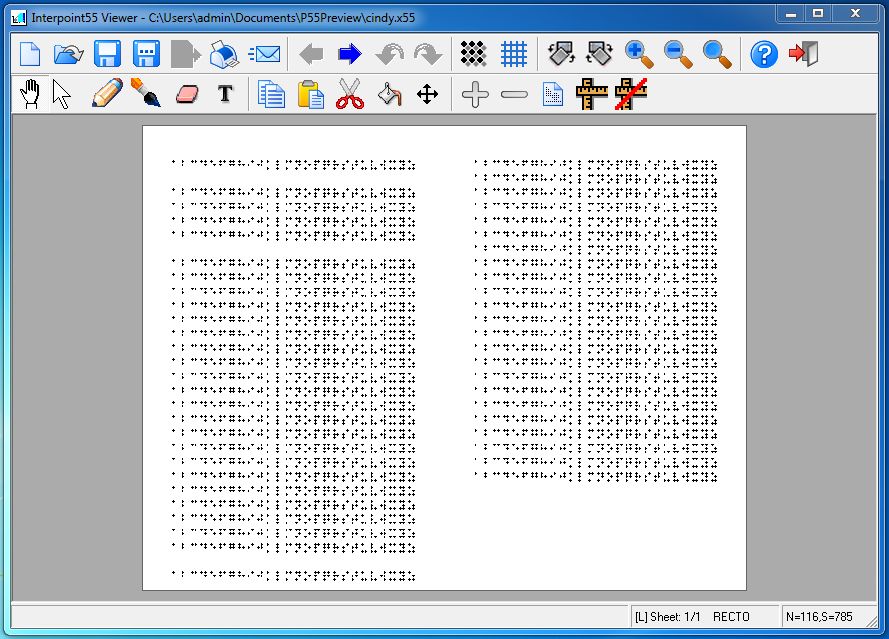The width and height of the screenshot is (889, 639).
Task: Click the exit door icon
Action: pos(803,54)
